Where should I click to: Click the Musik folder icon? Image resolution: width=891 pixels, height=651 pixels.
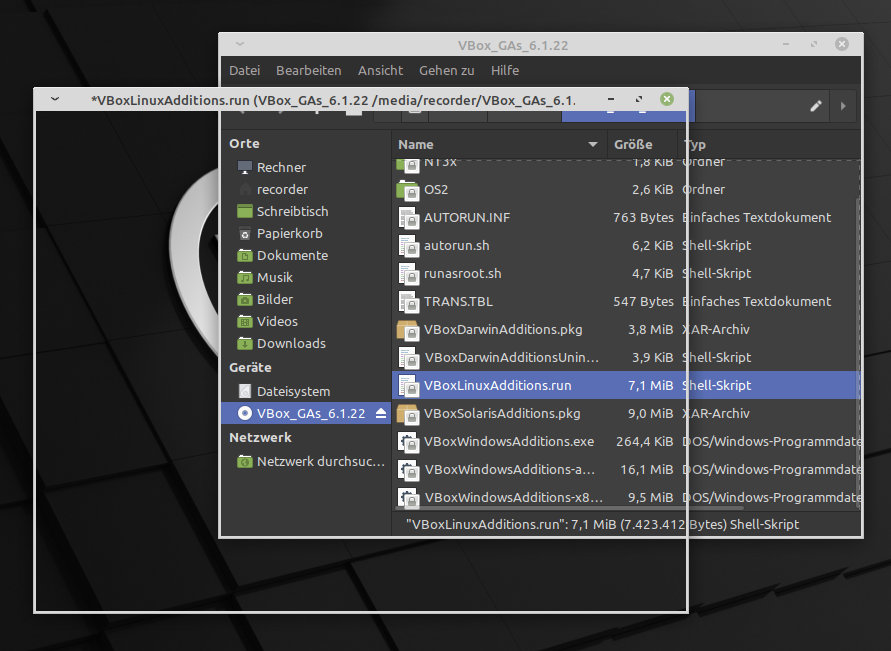tap(244, 277)
